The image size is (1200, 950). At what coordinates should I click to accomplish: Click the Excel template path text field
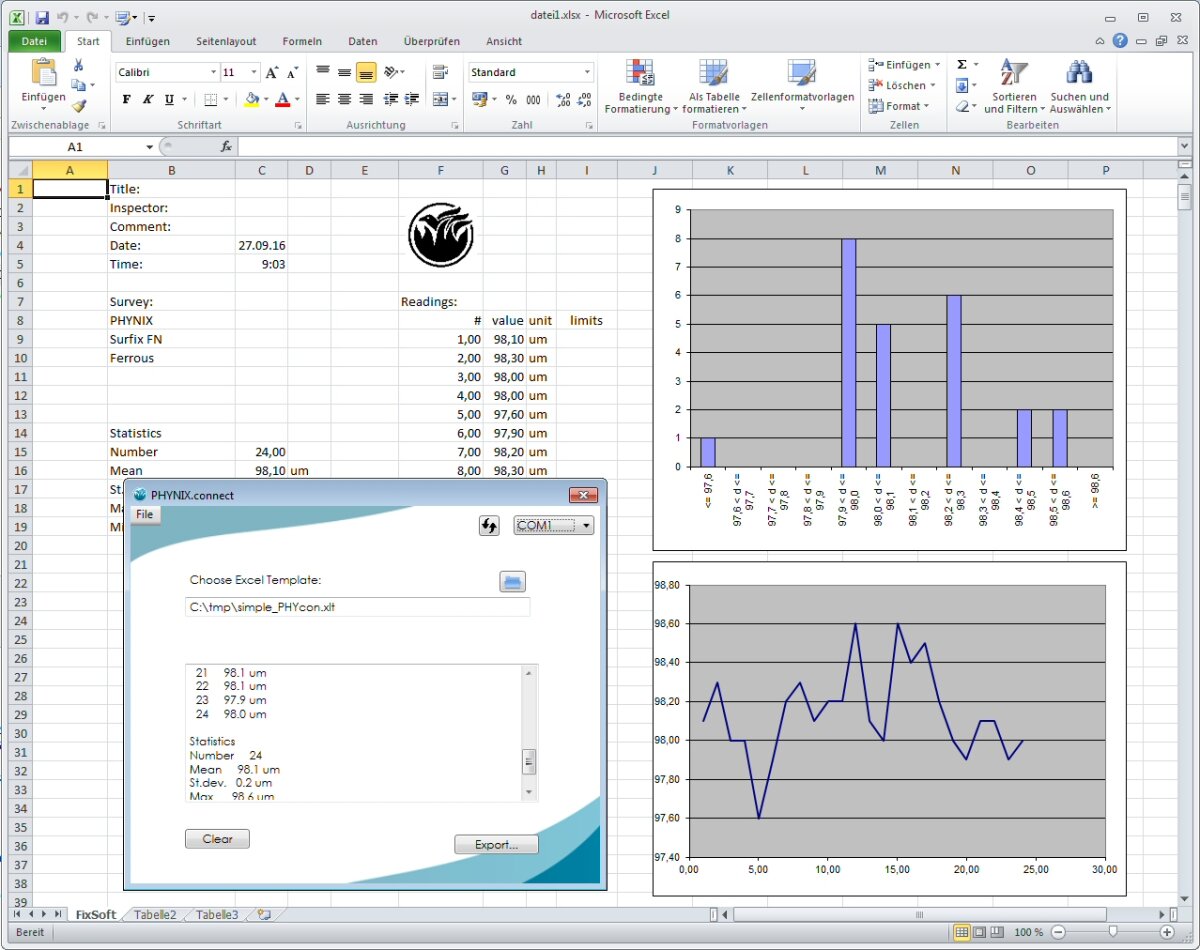pos(357,607)
